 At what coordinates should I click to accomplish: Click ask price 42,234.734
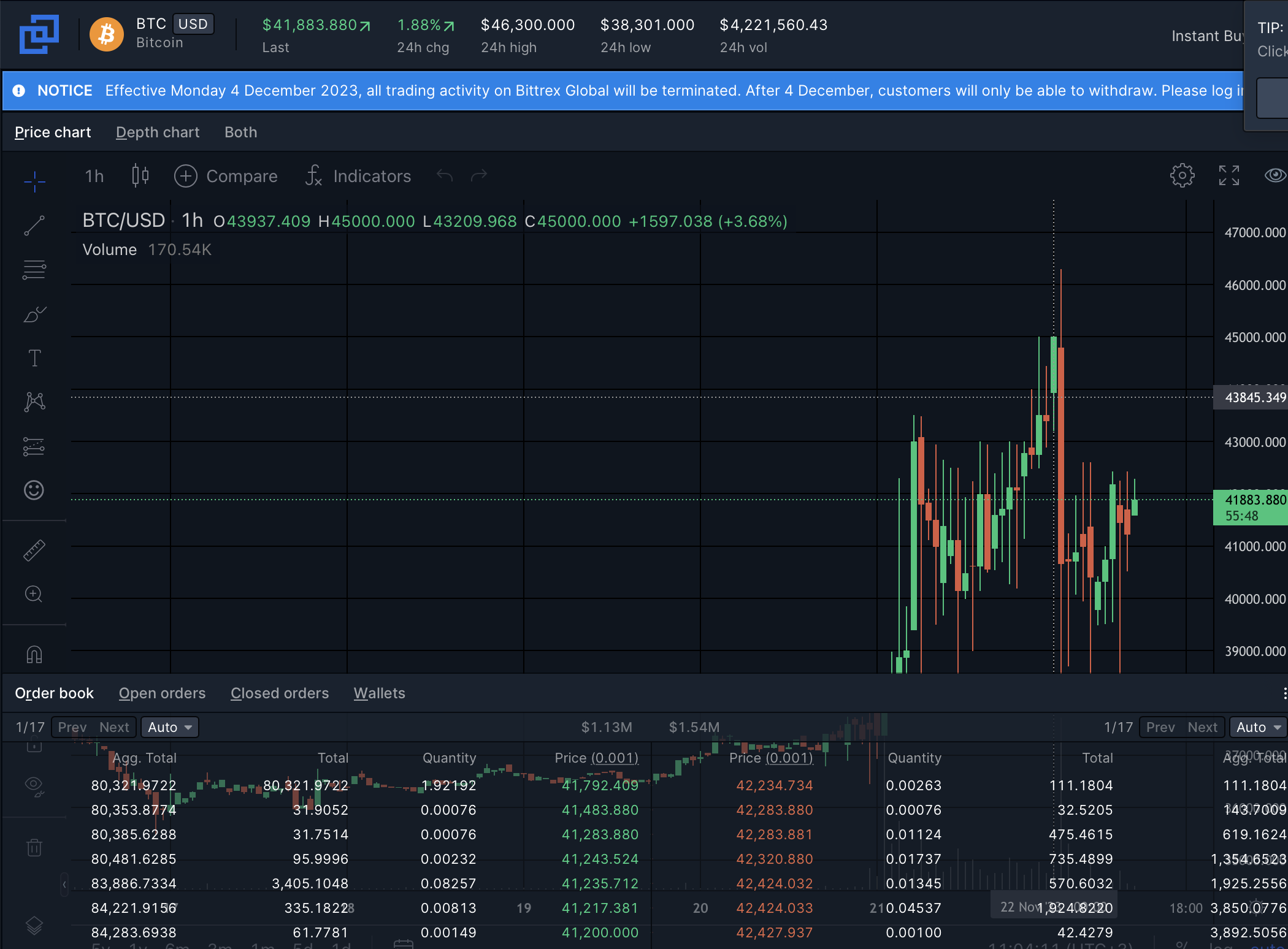(x=775, y=785)
